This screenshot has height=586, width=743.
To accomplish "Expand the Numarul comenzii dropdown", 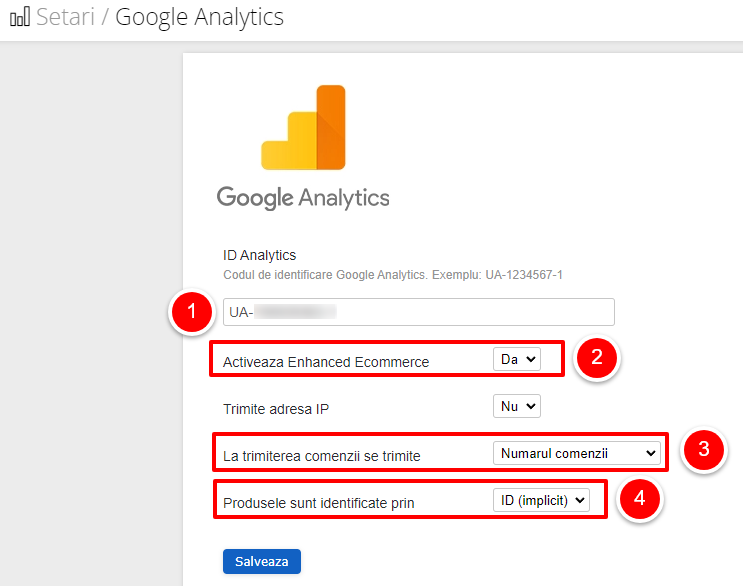I will [577, 453].
